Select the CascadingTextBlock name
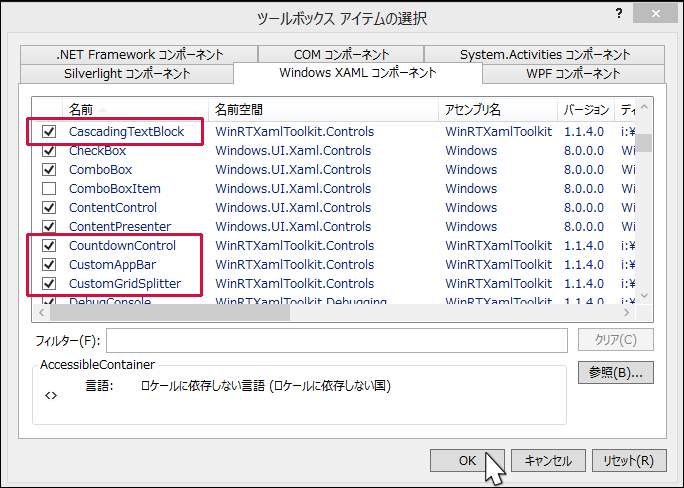 (x=127, y=131)
